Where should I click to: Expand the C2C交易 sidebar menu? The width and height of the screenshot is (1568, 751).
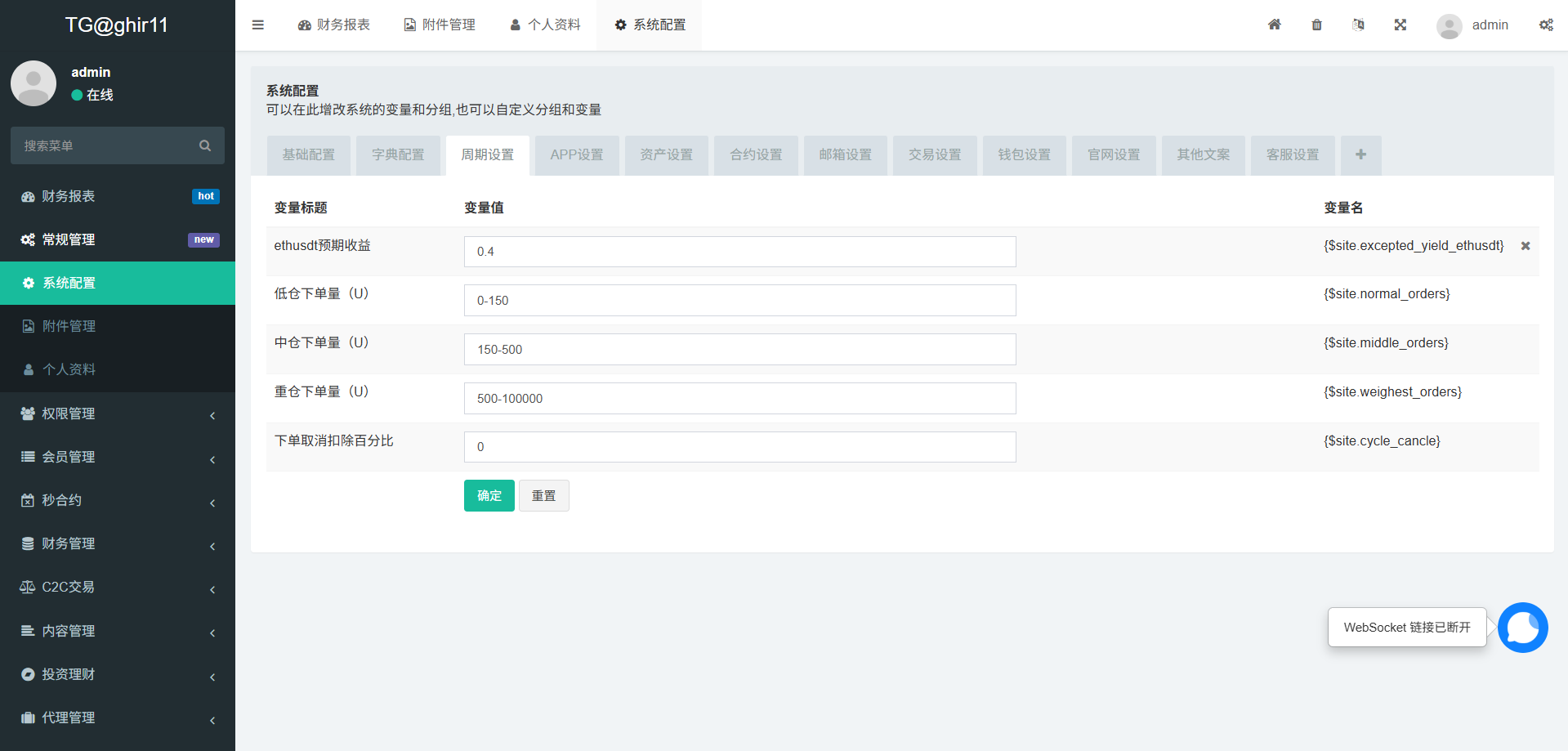pyautogui.click(x=118, y=587)
